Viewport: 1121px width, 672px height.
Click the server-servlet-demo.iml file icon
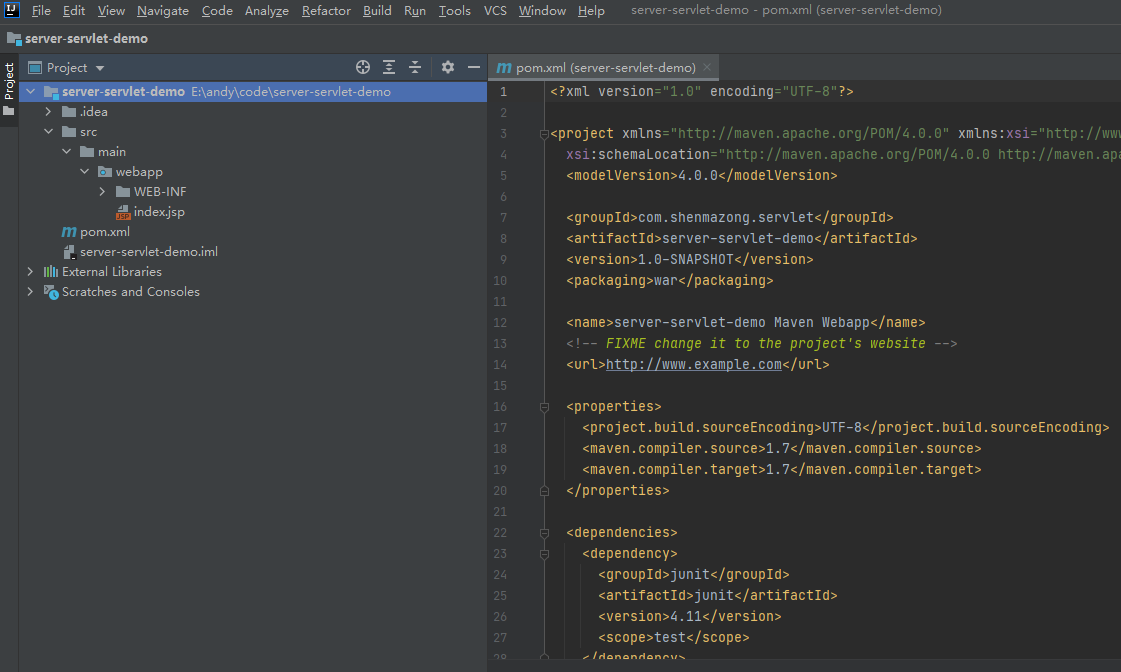pos(69,252)
